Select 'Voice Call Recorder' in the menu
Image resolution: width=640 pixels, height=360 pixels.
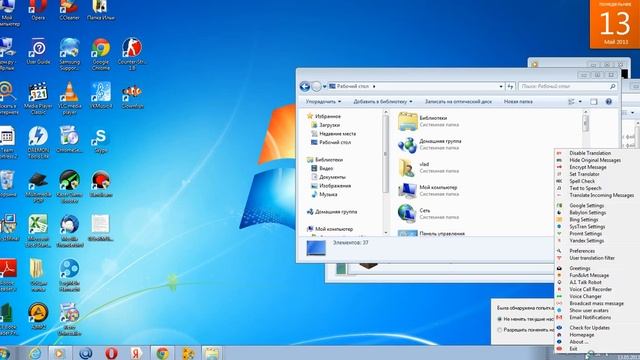(x=591, y=289)
